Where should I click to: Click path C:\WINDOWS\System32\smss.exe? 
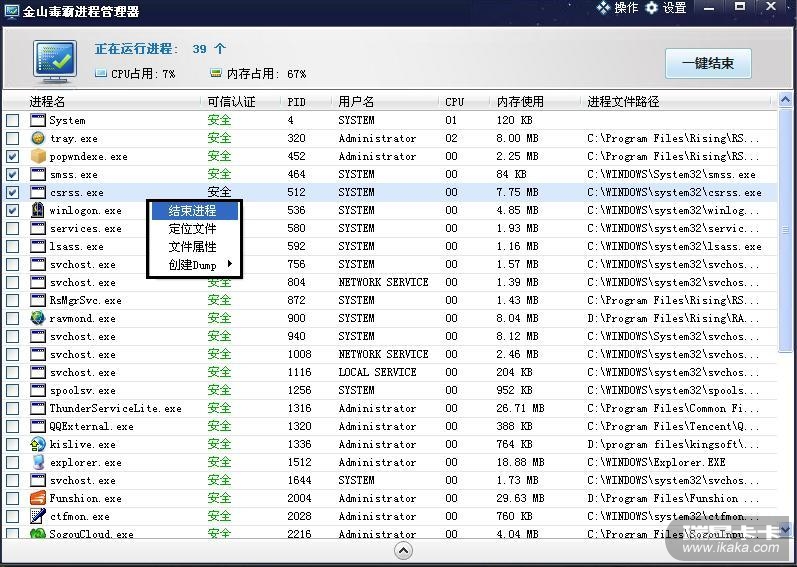coord(671,174)
